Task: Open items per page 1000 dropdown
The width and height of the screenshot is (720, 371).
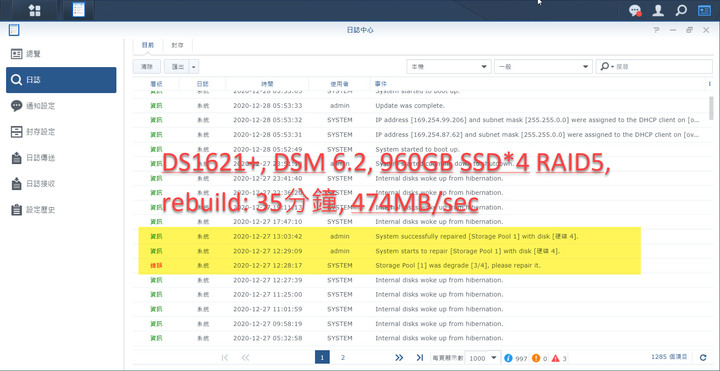Action: pyautogui.click(x=483, y=358)
